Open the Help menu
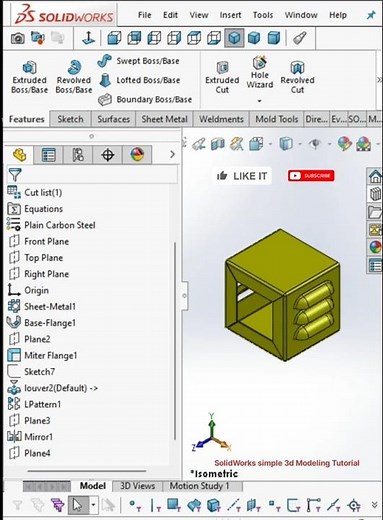 [x=338, y=15]
